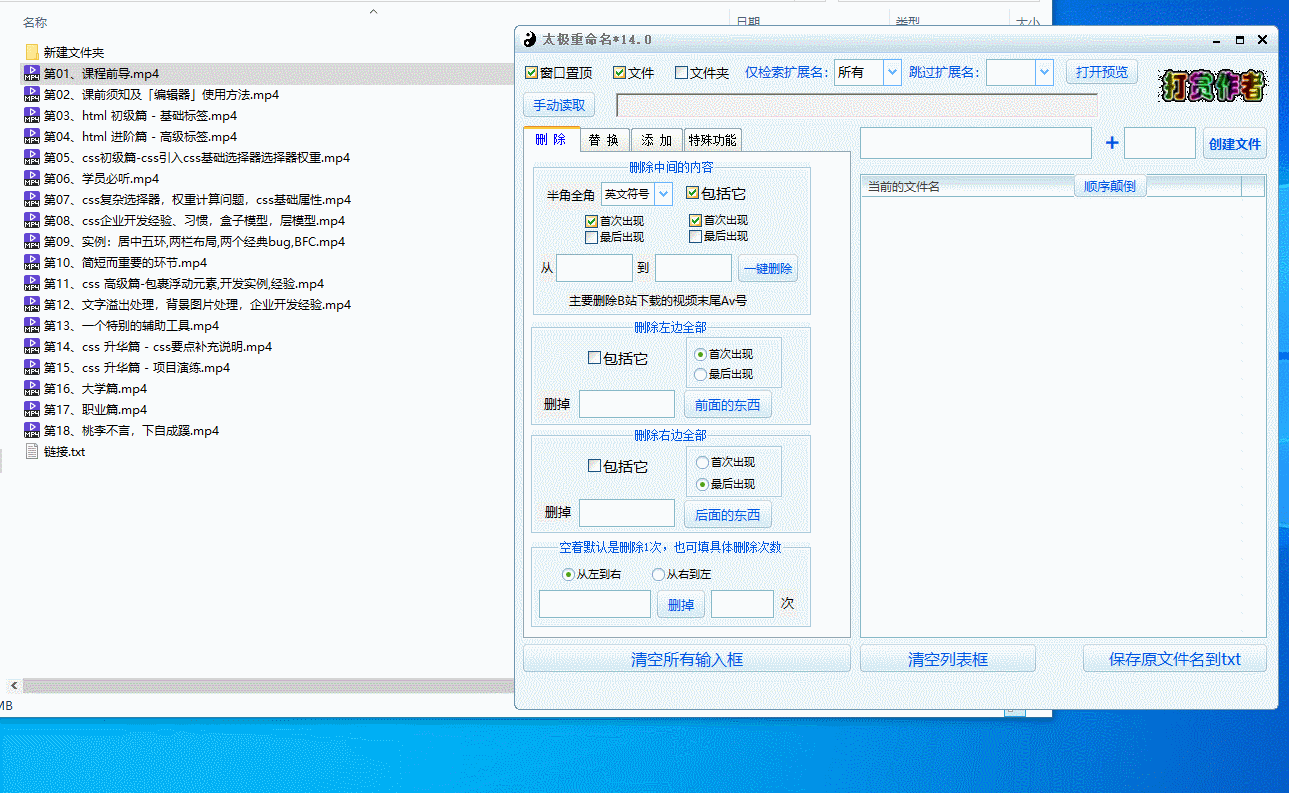Enable the 文件夹 checkbox

pyautogui.click(x=681, y=73)
